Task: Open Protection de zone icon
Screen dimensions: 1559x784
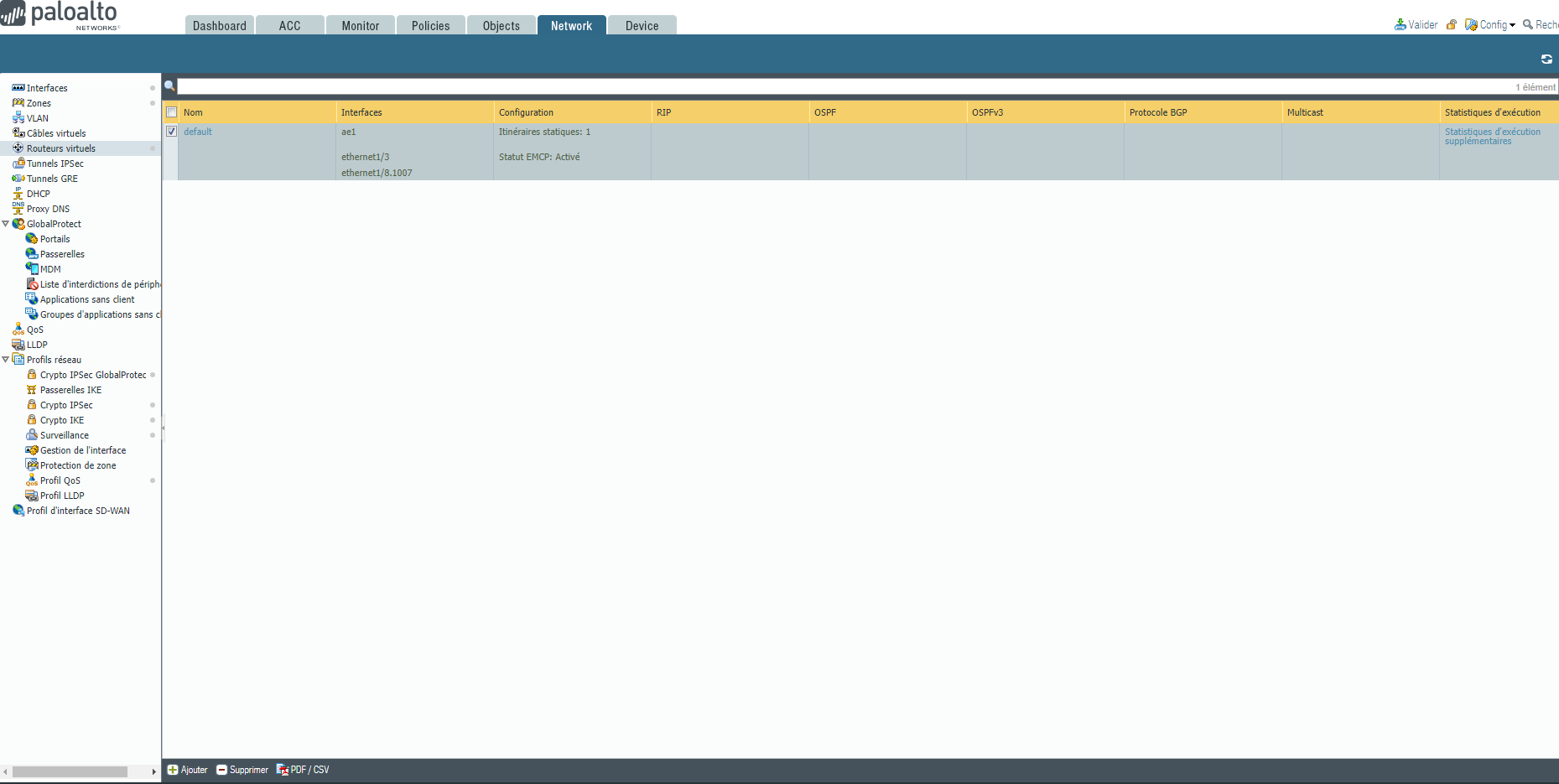Action: [32, 465]
